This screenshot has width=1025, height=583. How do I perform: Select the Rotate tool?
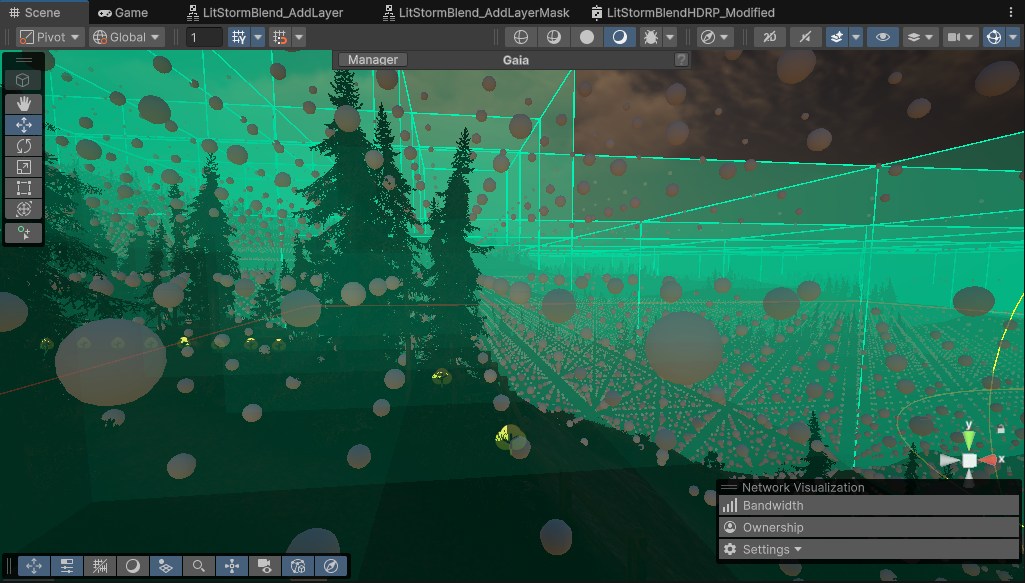tap(24, 146)
